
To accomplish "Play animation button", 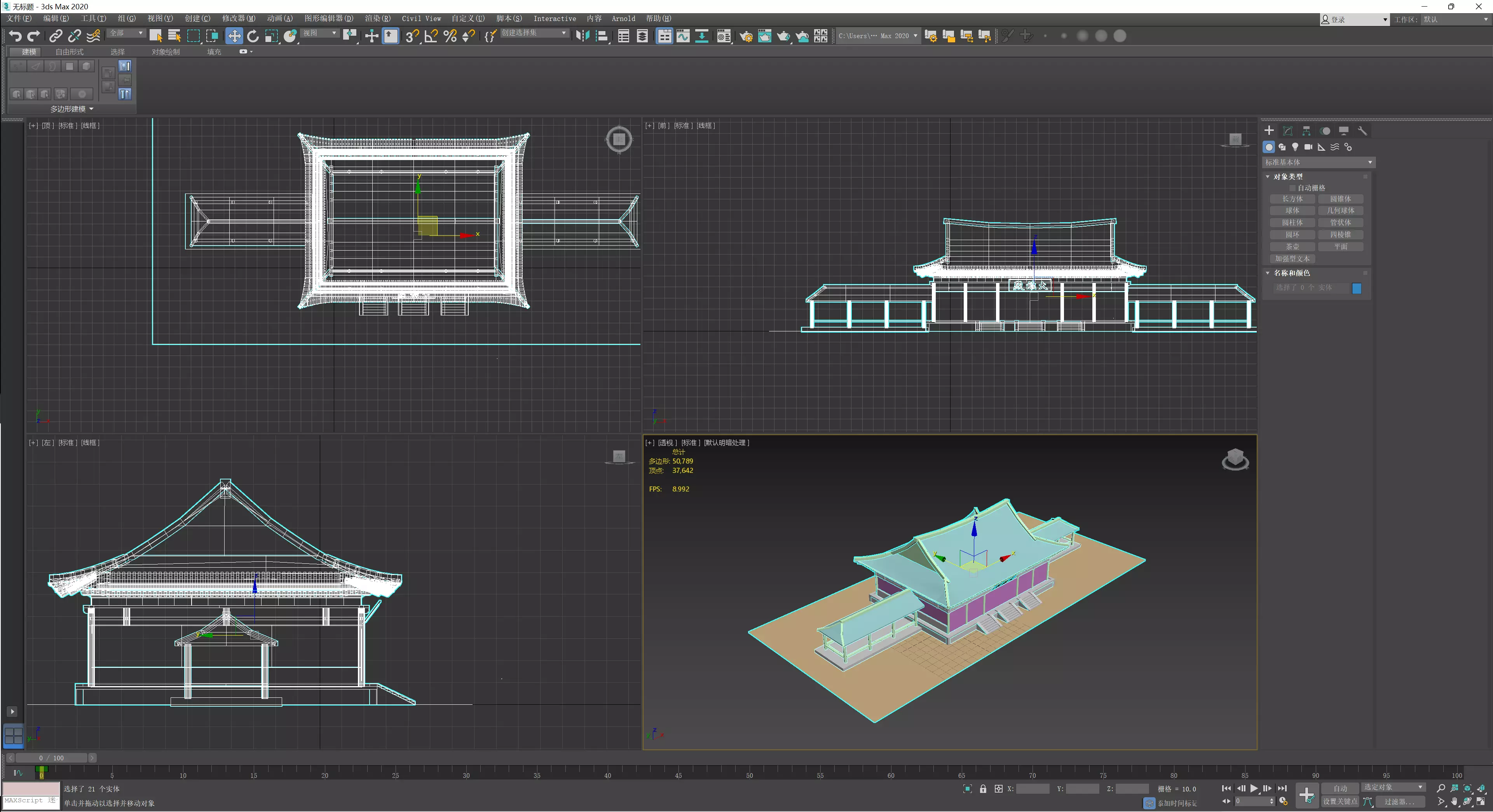I will pos(1254,788).
